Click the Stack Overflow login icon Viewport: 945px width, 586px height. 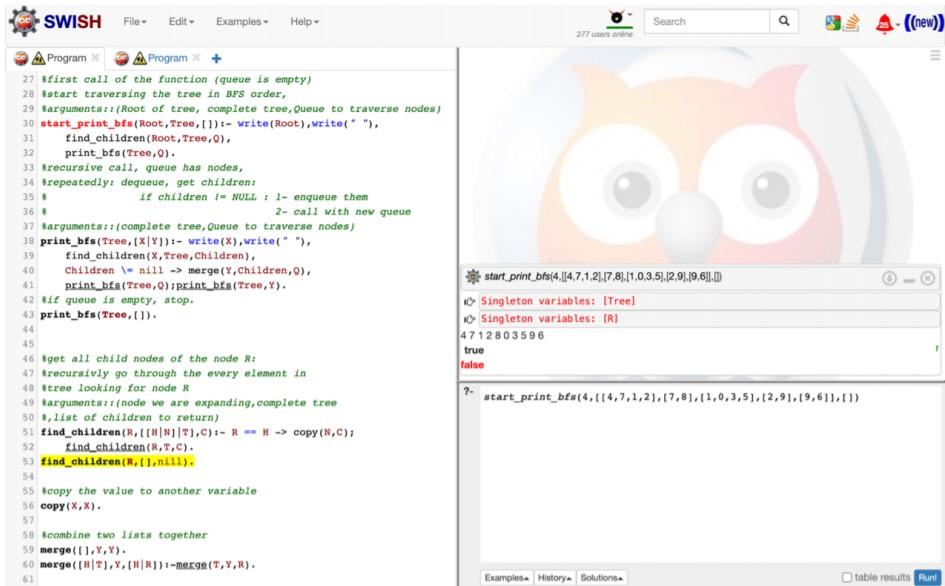(851, 23)
